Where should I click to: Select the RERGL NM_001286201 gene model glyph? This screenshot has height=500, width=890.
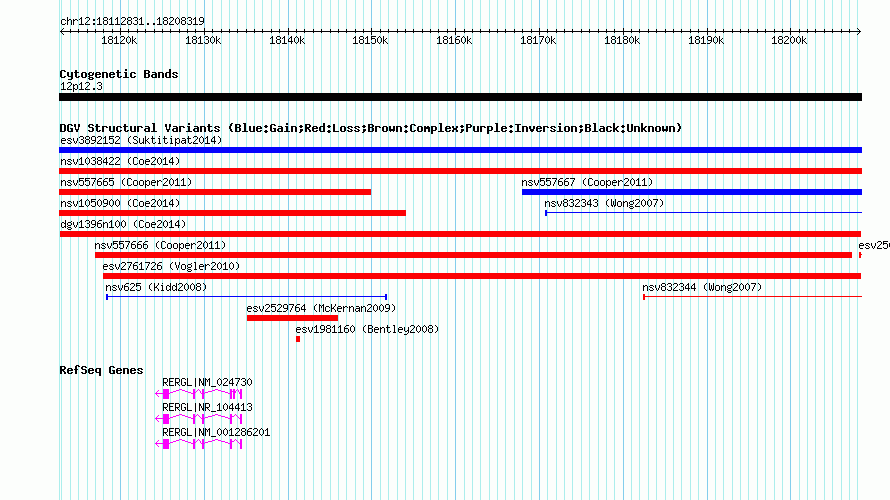pyautogui.click(x=199, y=444)
